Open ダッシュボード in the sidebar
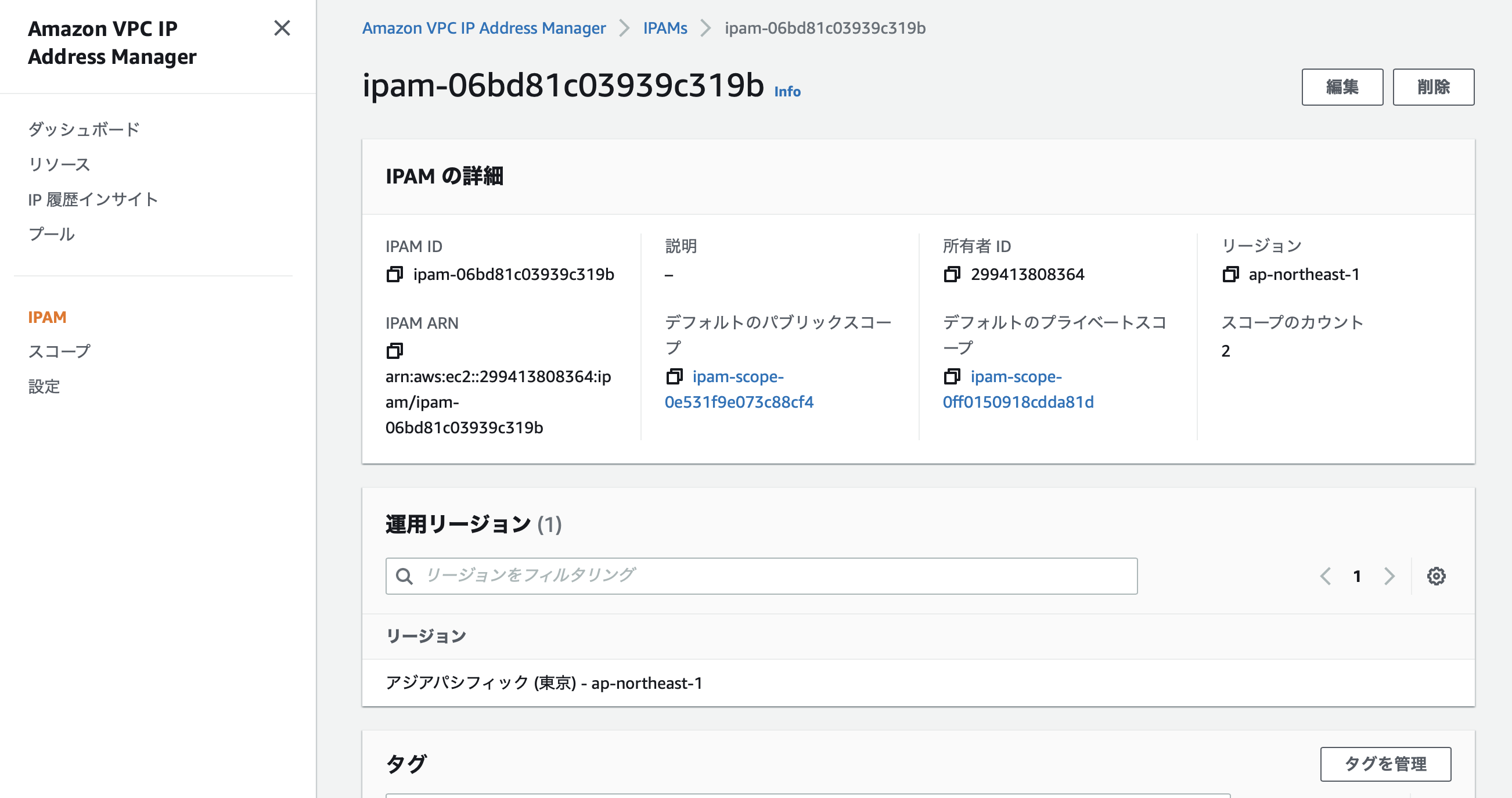 (84, 128)
